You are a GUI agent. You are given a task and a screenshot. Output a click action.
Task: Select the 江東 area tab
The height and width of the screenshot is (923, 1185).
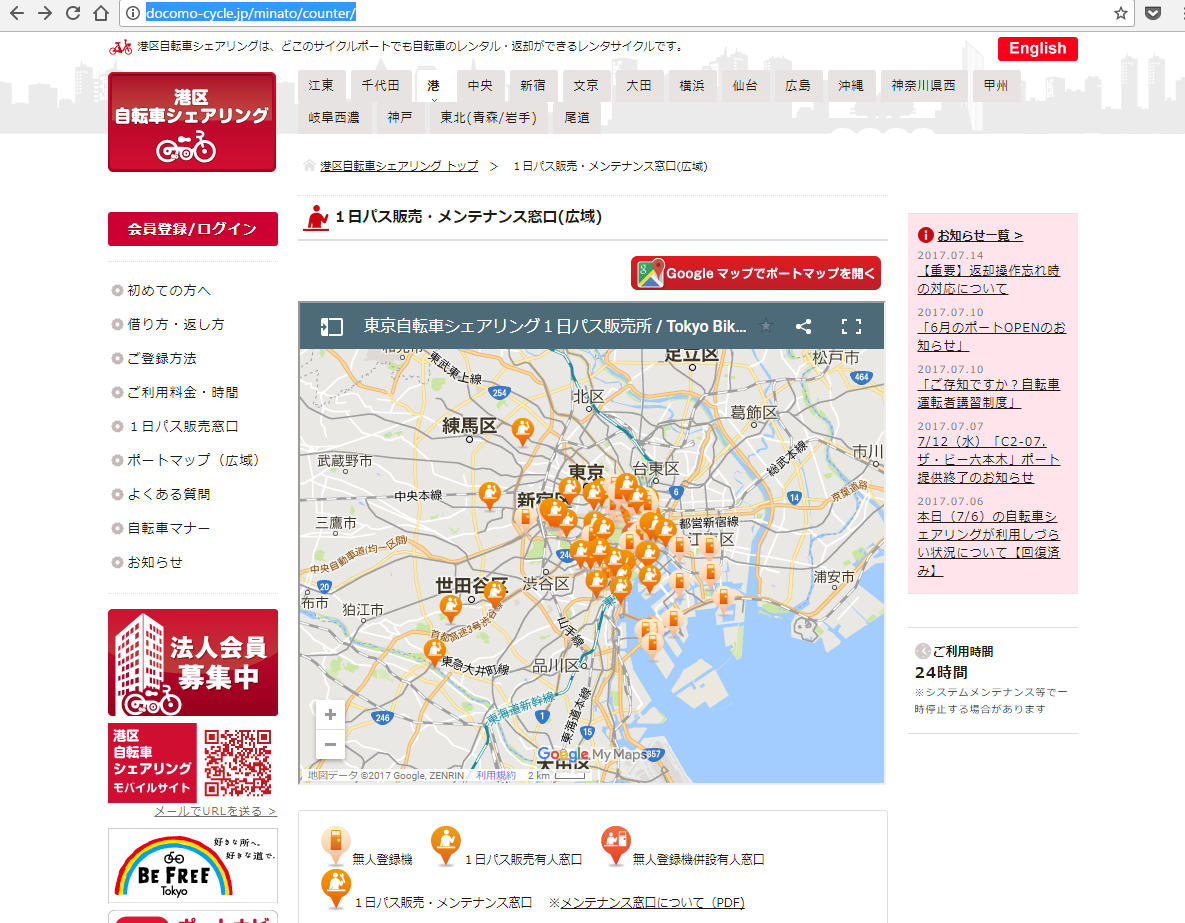[321, 85]
